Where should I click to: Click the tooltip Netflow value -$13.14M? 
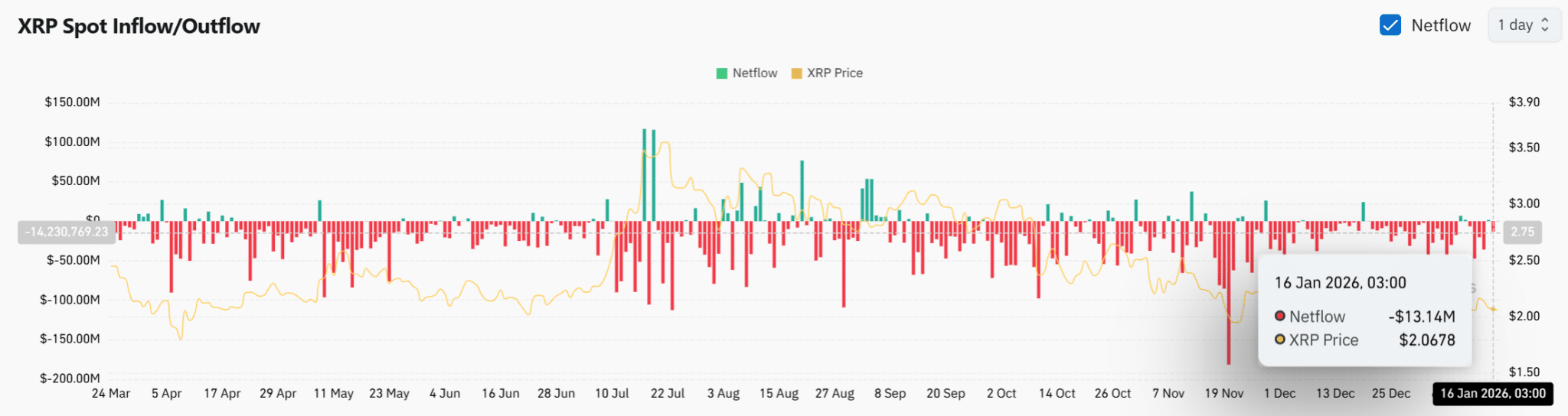pos(1422,317)
